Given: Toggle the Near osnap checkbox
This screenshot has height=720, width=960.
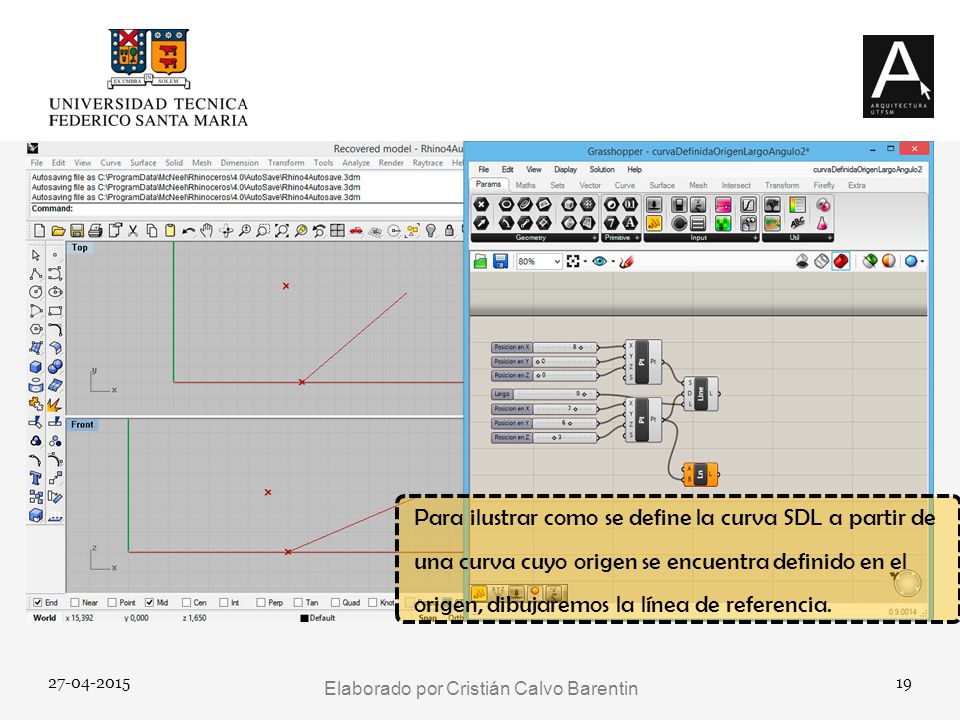Looking at the screenshot, I should tap(75, 602).
